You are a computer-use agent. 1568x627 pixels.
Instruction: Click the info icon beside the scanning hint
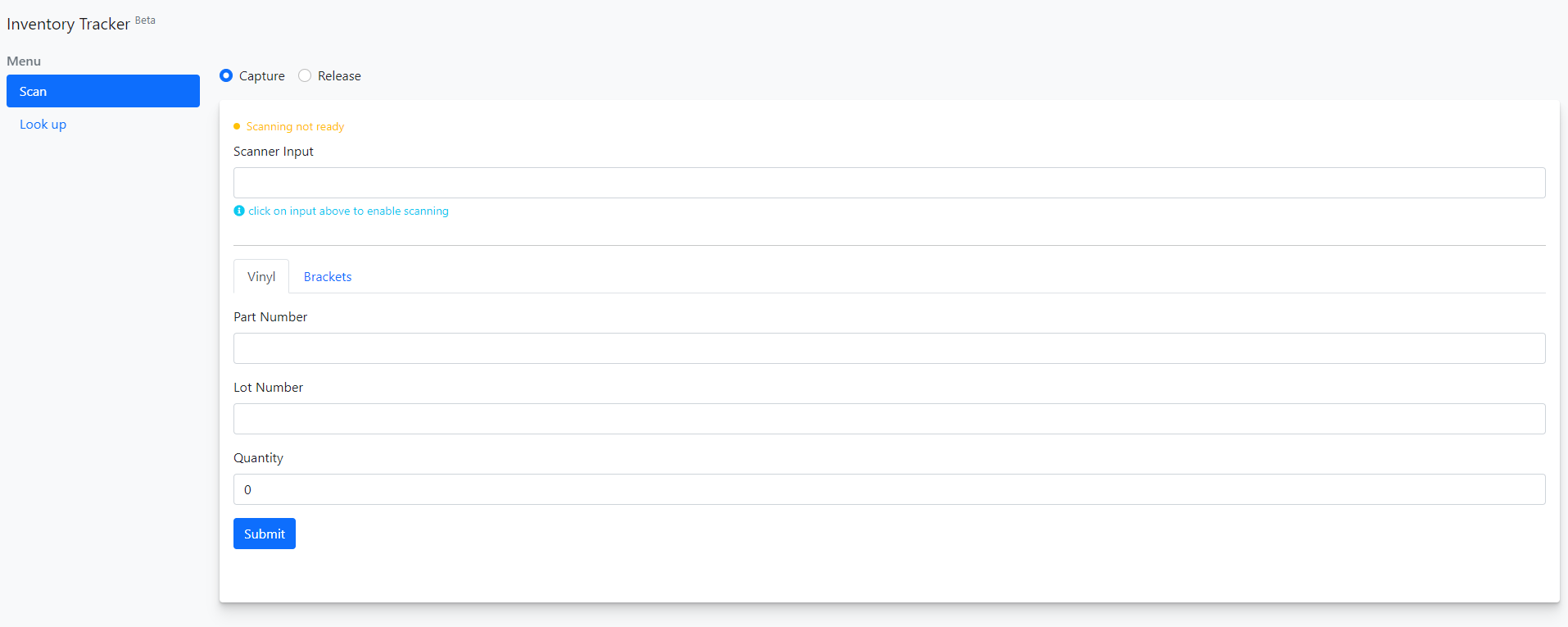(239, 211)
